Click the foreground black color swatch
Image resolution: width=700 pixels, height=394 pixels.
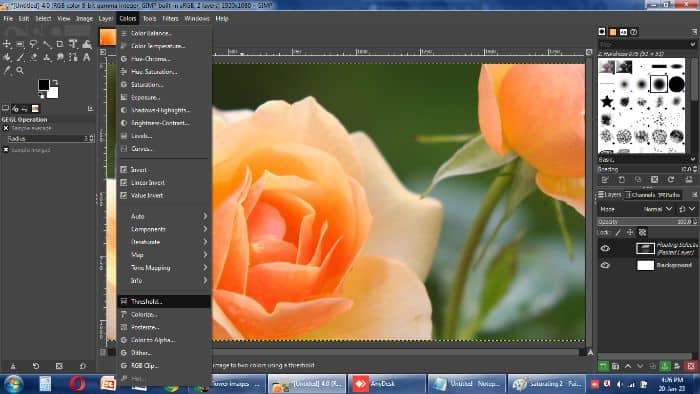coord(43,85)
